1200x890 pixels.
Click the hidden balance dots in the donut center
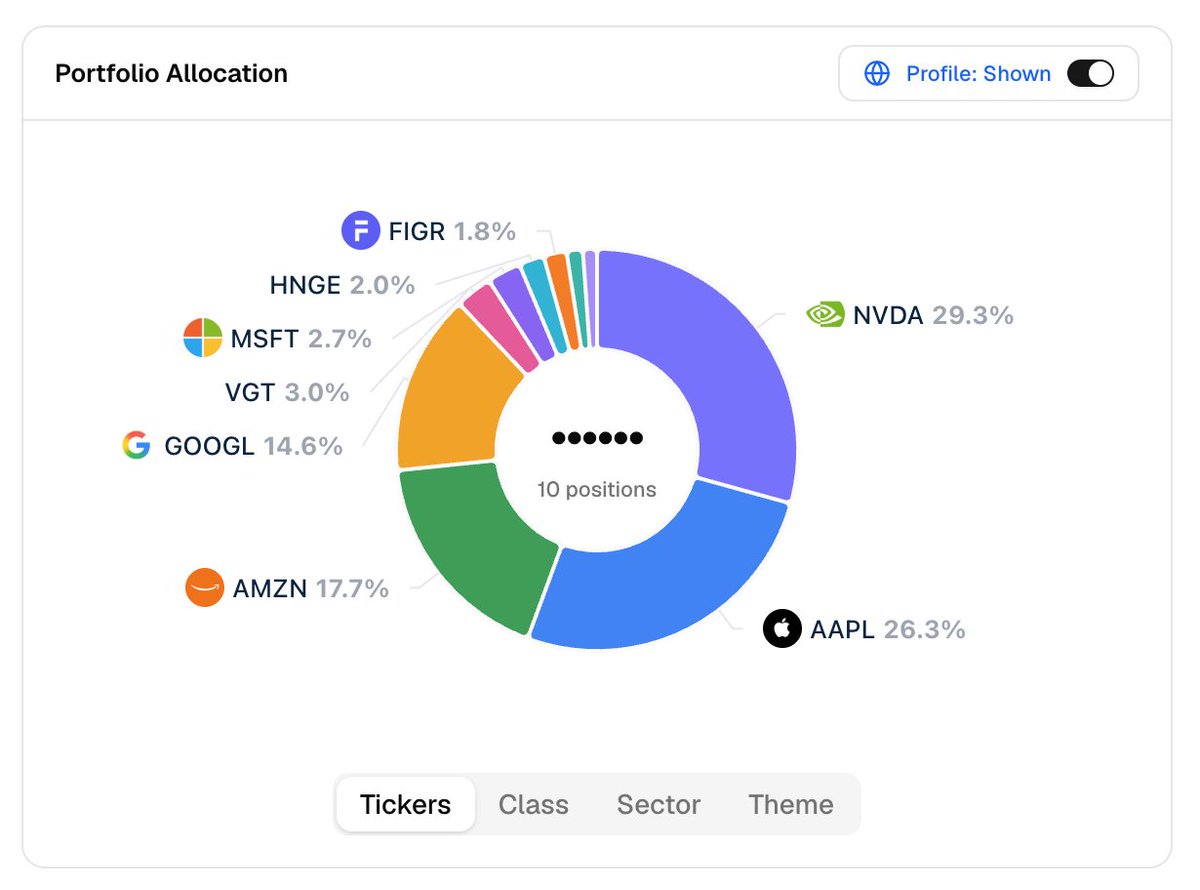(597, 438)
